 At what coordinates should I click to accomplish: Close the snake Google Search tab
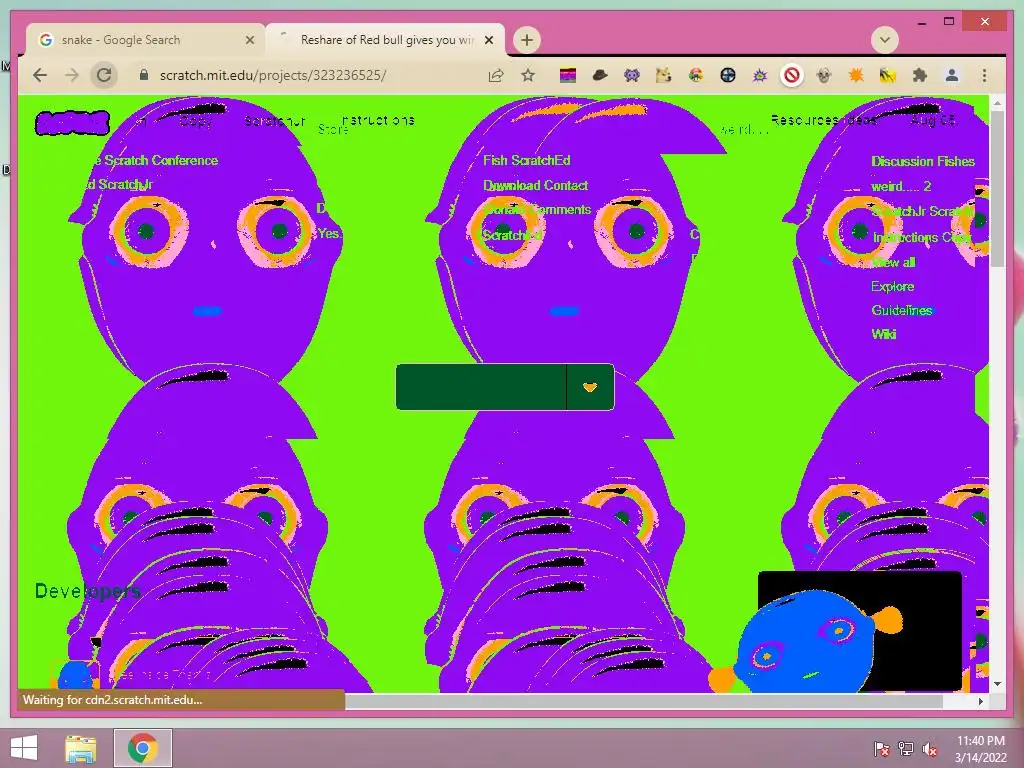(x=249, y=40)
